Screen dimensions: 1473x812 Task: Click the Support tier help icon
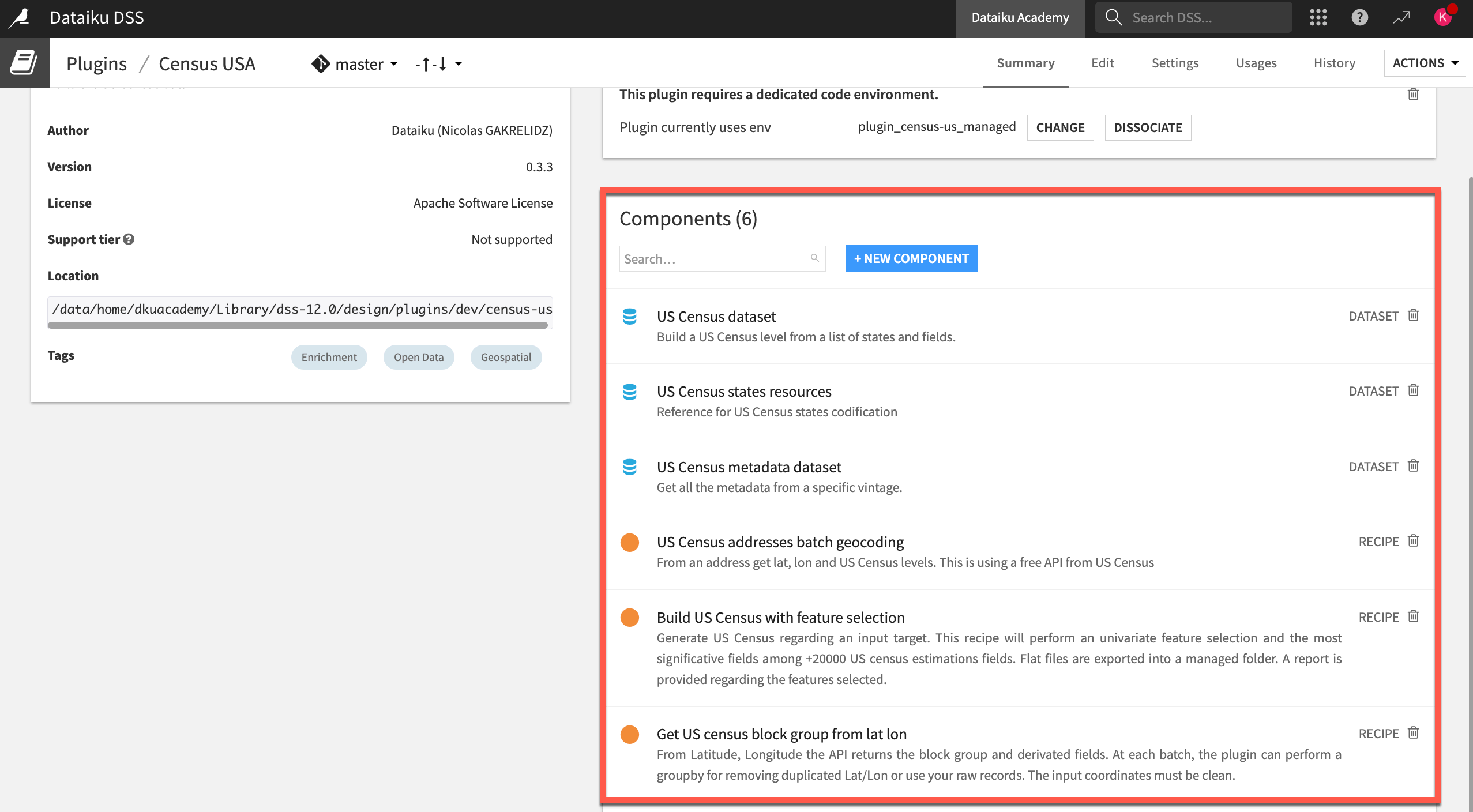coord(129,239)
